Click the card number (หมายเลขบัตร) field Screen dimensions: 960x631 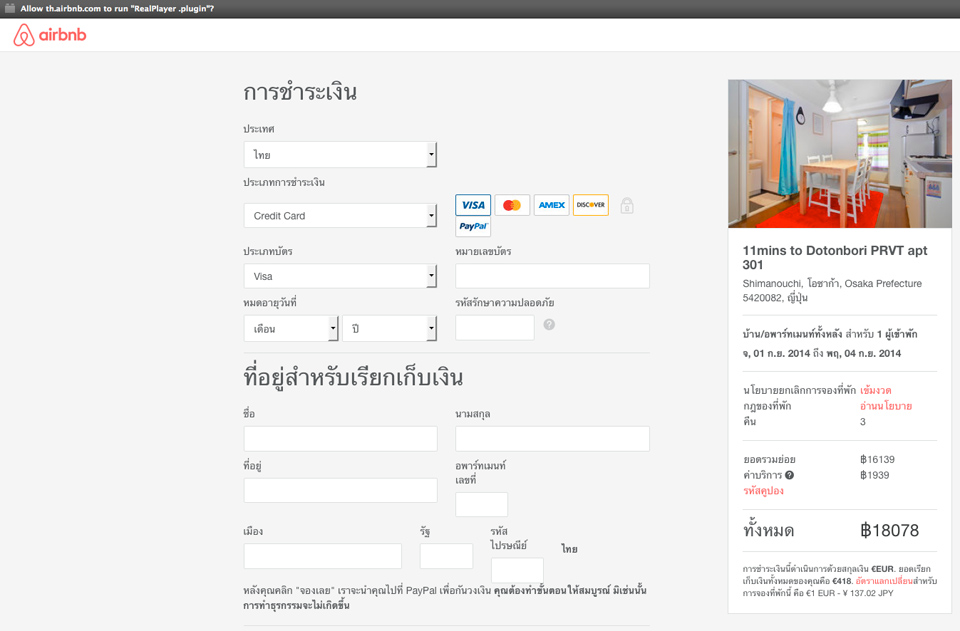[x=552, y=276]
